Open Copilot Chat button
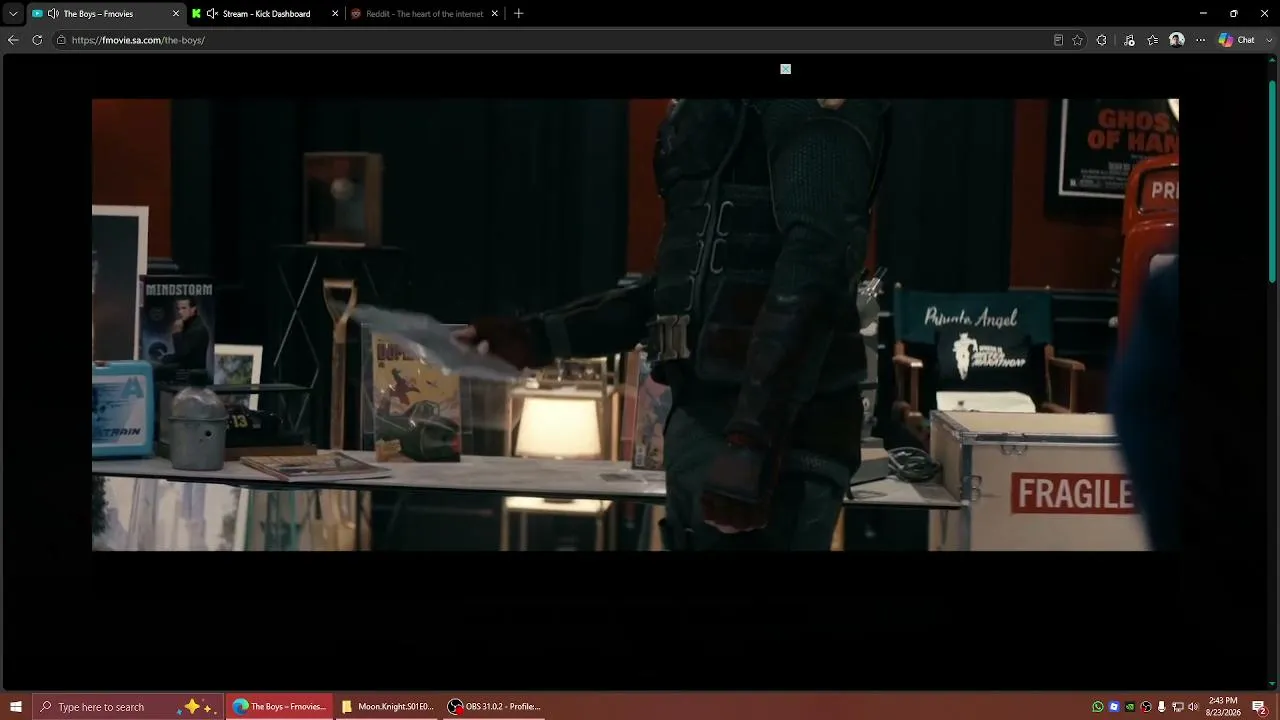The height and width of the screenshot is (720, 1280). pyautogui.click(x=1236, y=40)
